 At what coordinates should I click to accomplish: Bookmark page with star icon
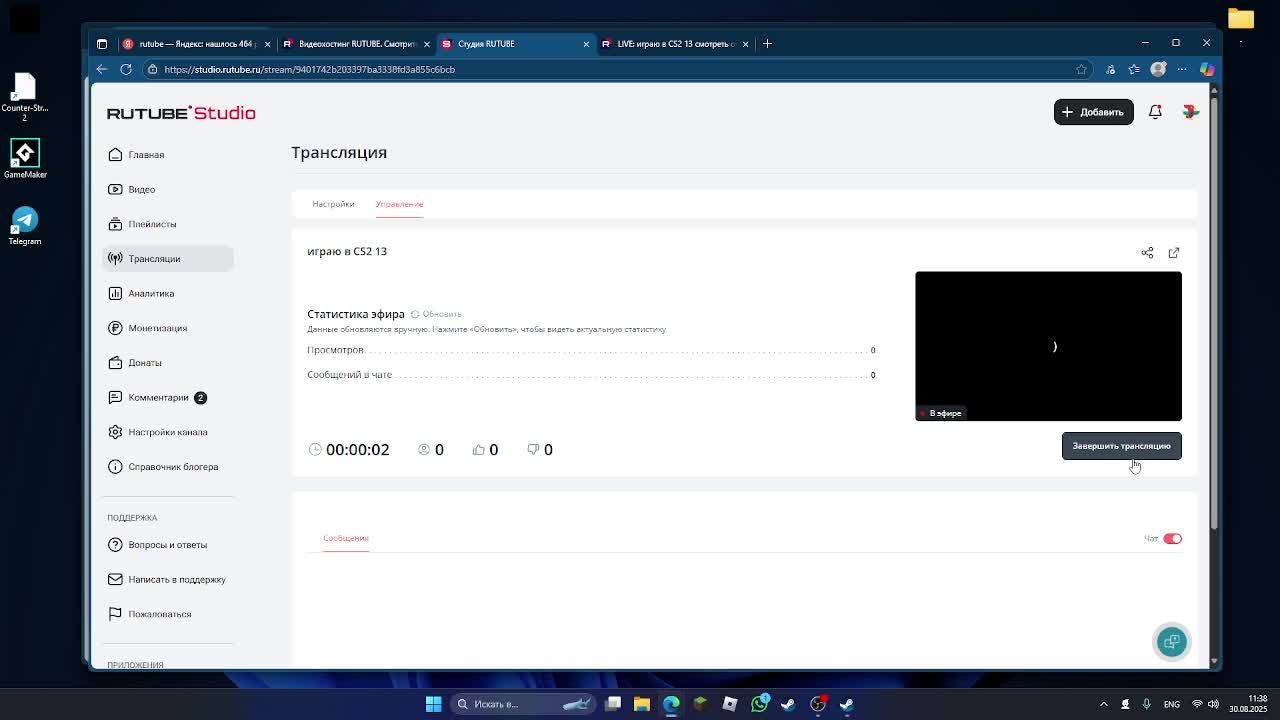coord(1081,69)
